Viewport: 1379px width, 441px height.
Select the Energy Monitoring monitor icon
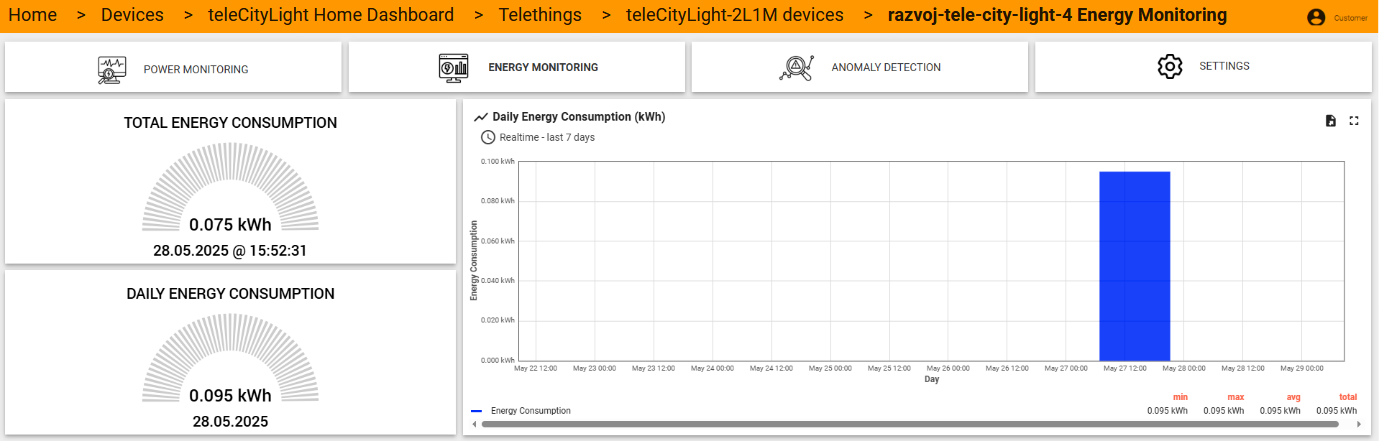coord(454,67)
